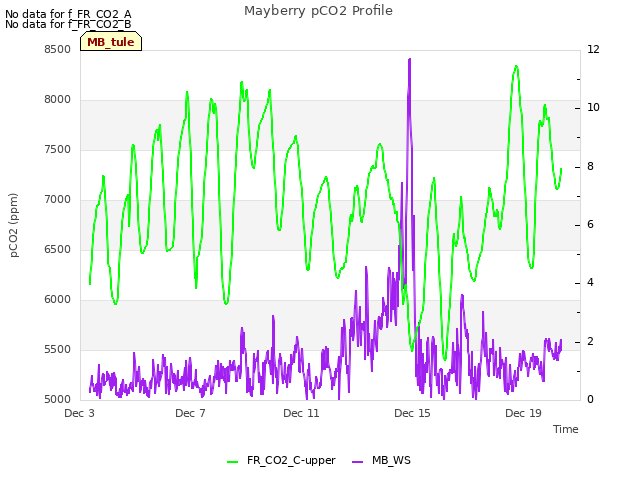Click the 6500 left axis value
Image resolution: width=640 pixels, height=480 pixels.
click(x=58, y=249)
